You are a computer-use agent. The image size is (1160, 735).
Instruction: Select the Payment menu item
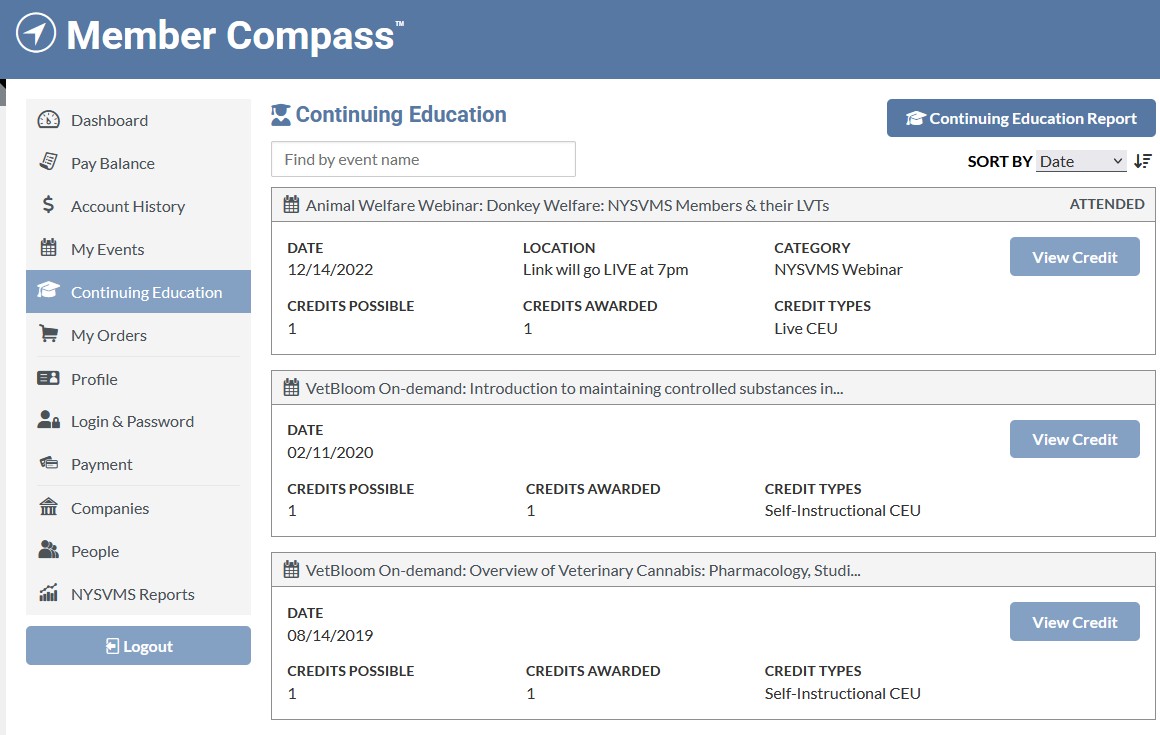pos(101,464)
